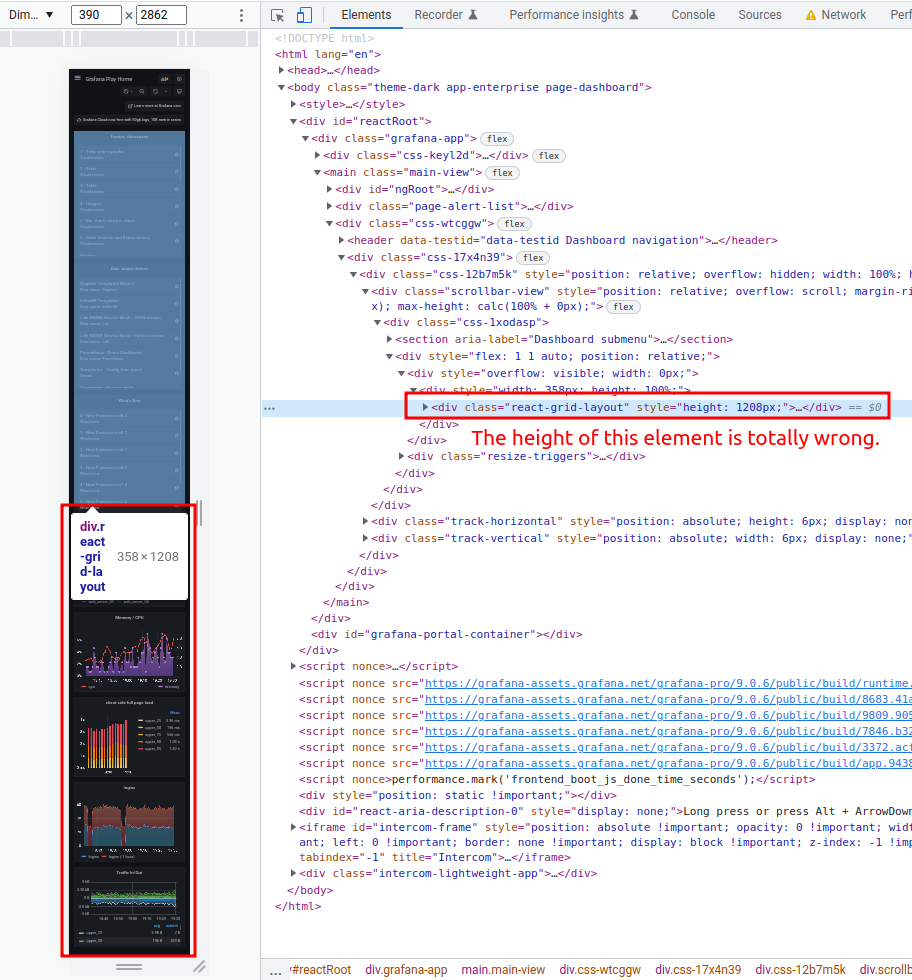Expand the section labeled Dashboard submenu

(389, 338)
